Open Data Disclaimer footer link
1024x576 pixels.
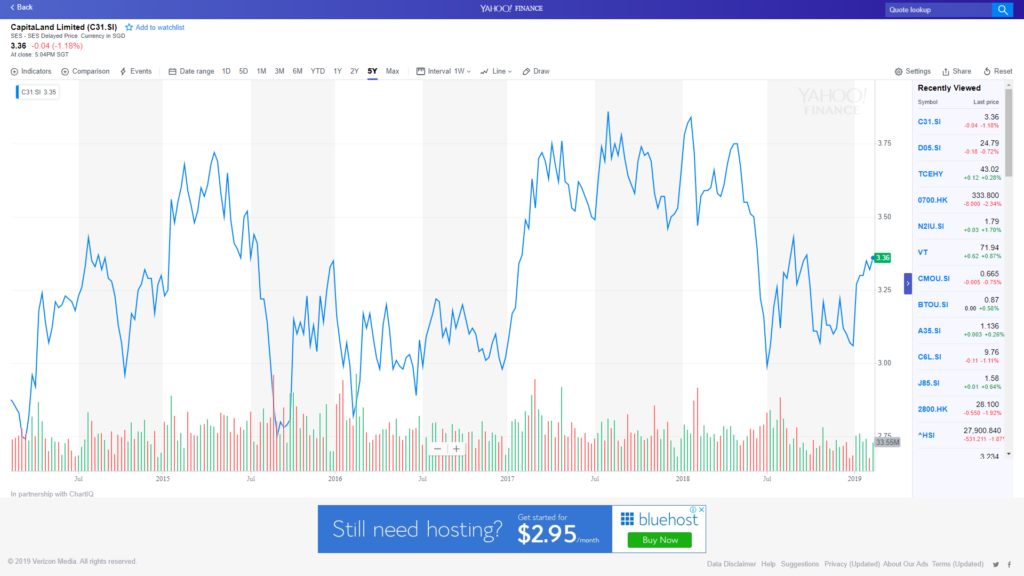click(731, 564)
